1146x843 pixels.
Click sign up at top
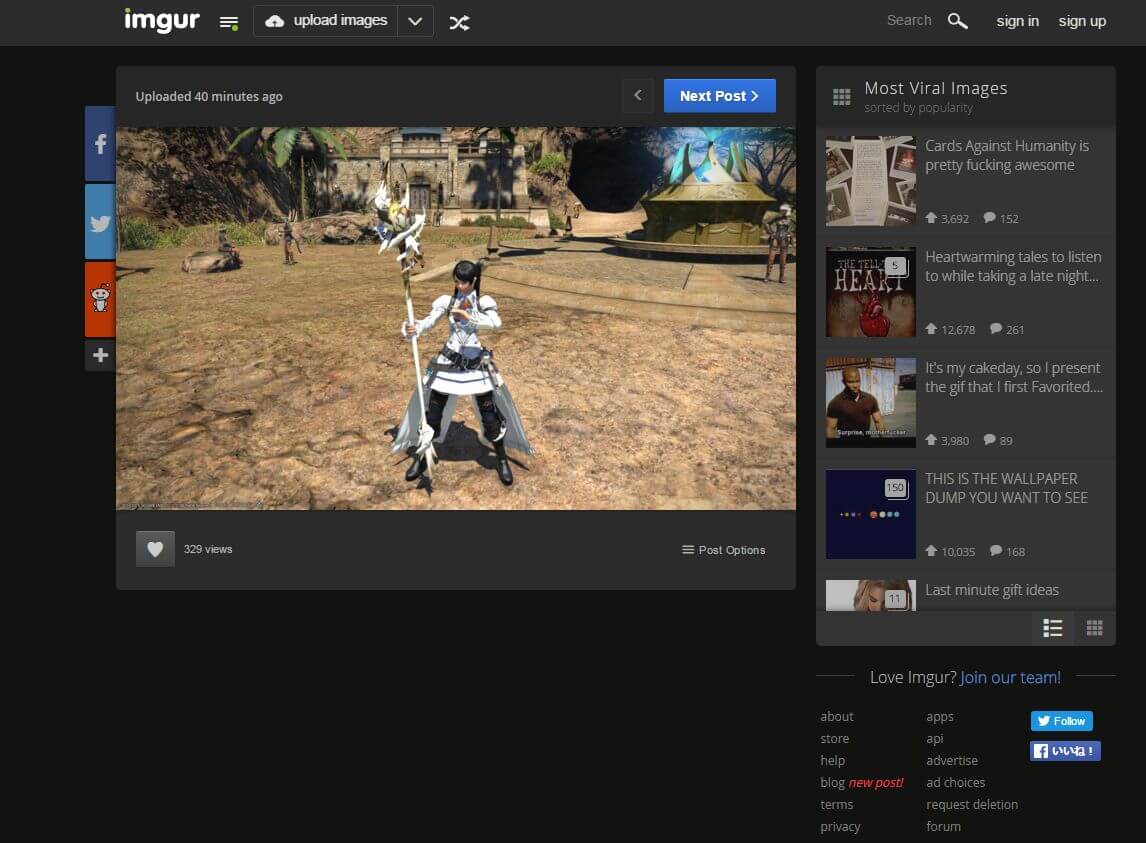tap(1082, 21)
